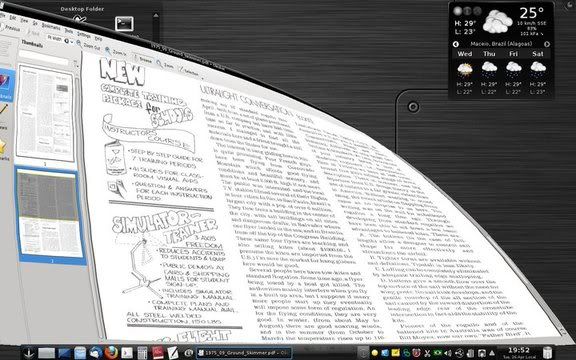Open the Klipper scissors clipboard icon

pos(427,353)
